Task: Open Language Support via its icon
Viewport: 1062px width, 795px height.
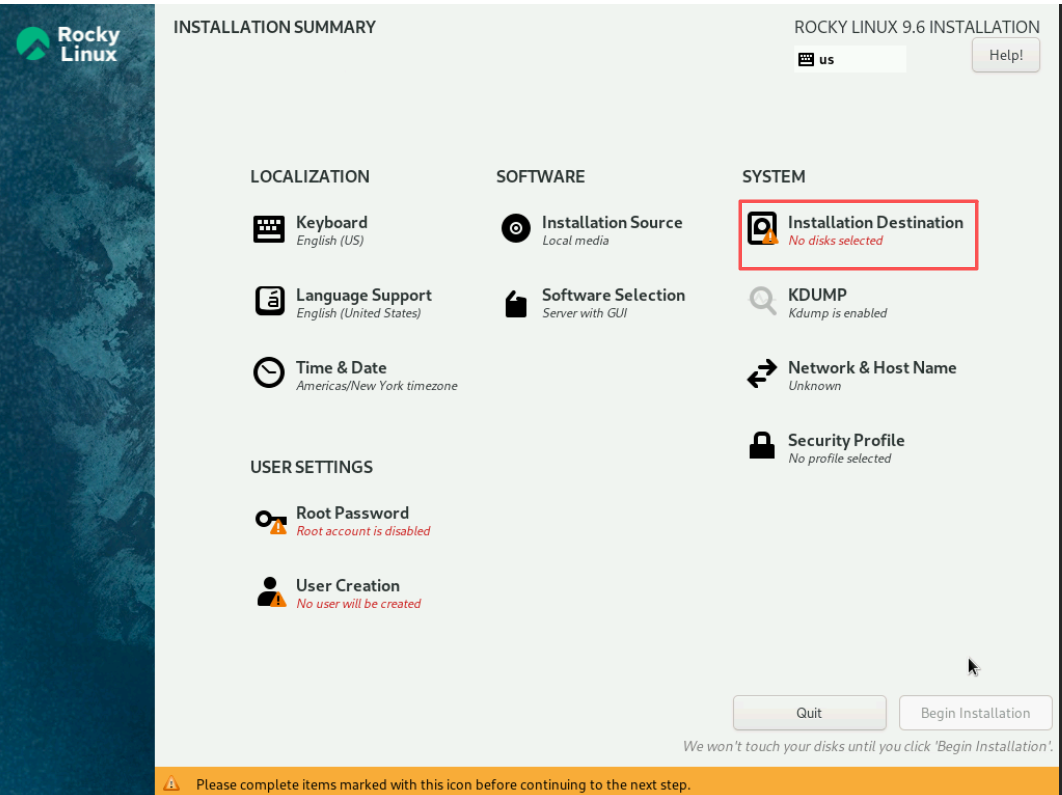Action: pos(269,301)
